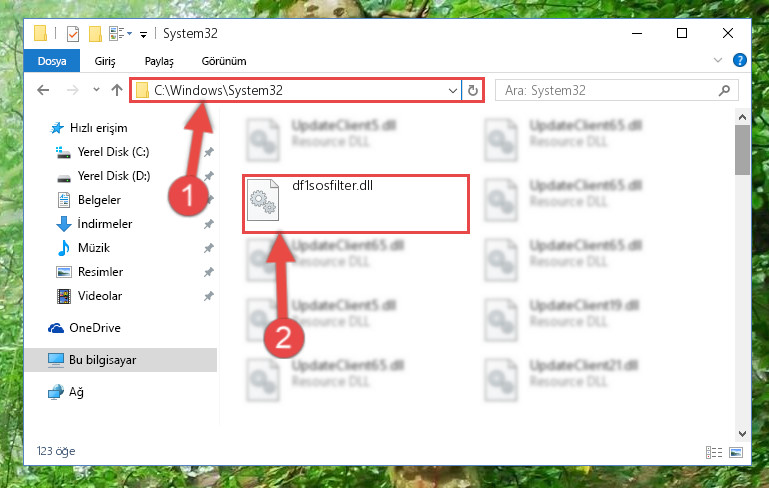Open recent locations dropdown arrow
This screenshot has width=769, height=488.
pos(96,90)
